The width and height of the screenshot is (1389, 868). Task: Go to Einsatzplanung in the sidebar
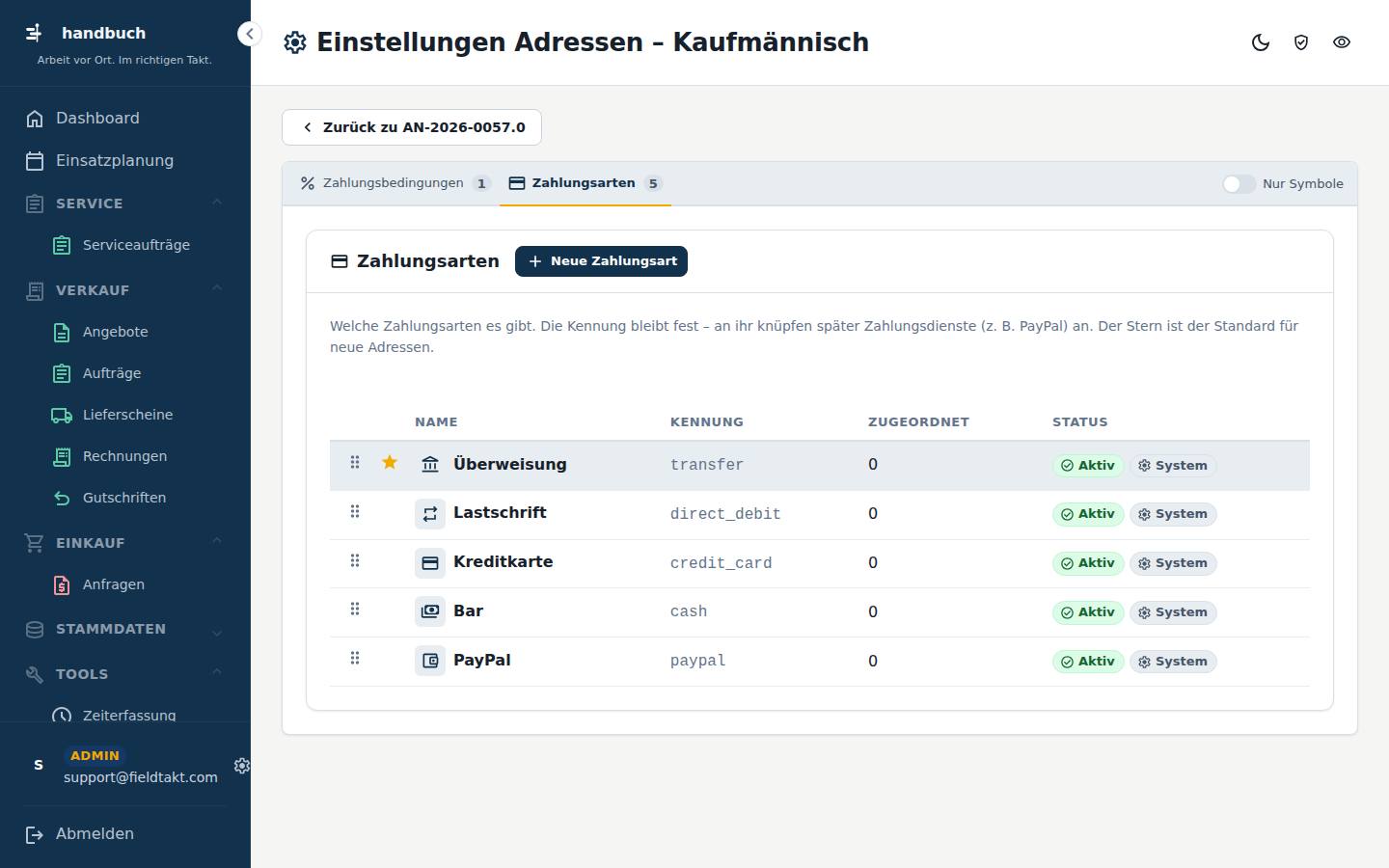pos(125,160)
